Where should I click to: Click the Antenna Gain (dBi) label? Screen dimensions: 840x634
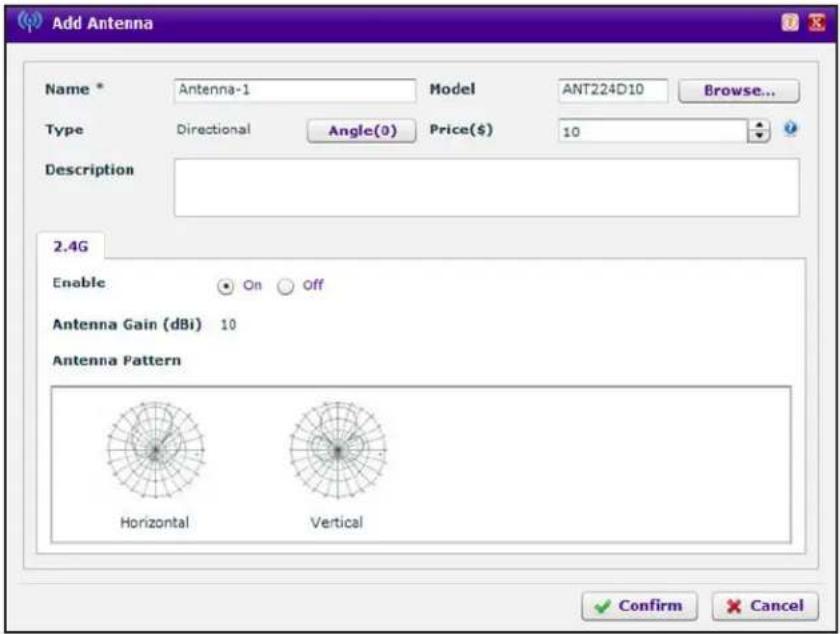coord(127,324)
